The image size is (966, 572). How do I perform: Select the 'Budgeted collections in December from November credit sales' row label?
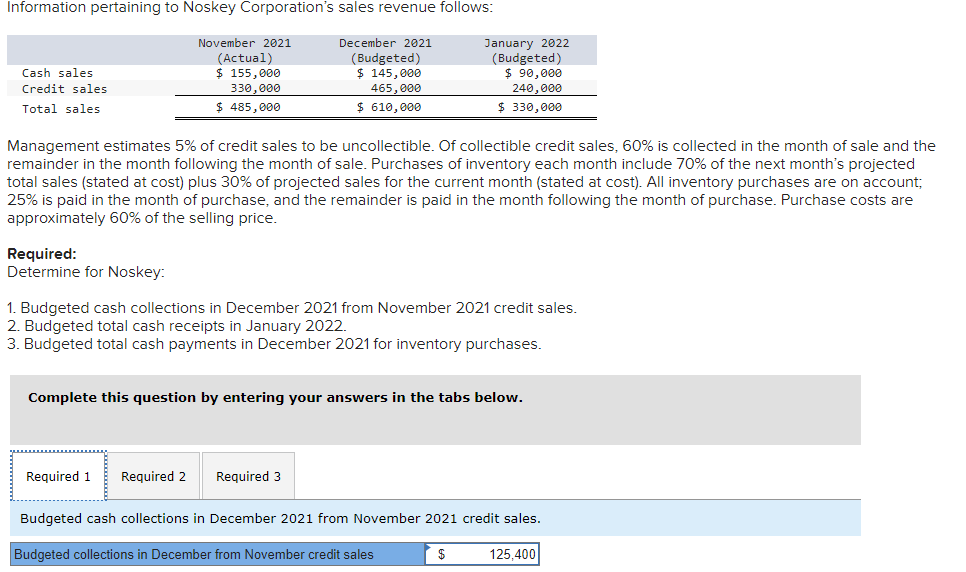point(217,554)
